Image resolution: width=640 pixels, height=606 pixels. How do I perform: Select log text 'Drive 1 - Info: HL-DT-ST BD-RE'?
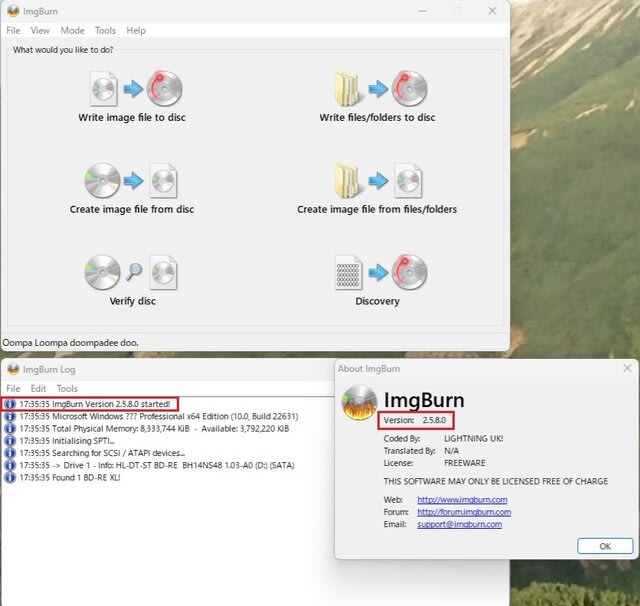click(x=120, y=465)
